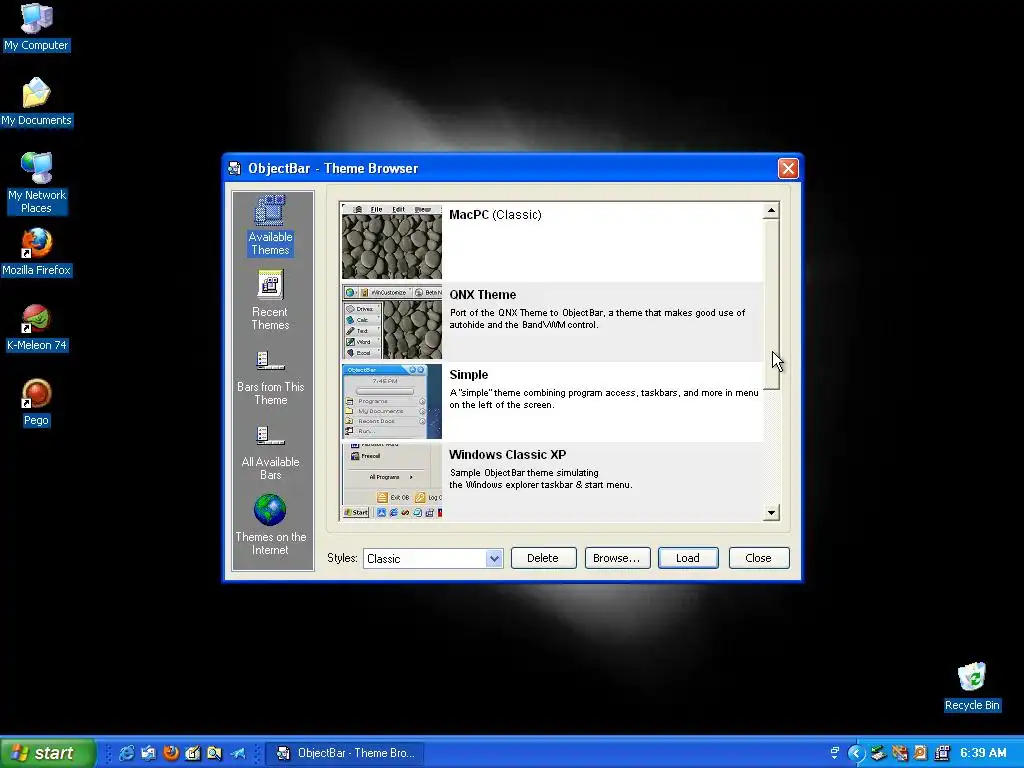Select the QNX Theme thumbnail

point(392,322)
